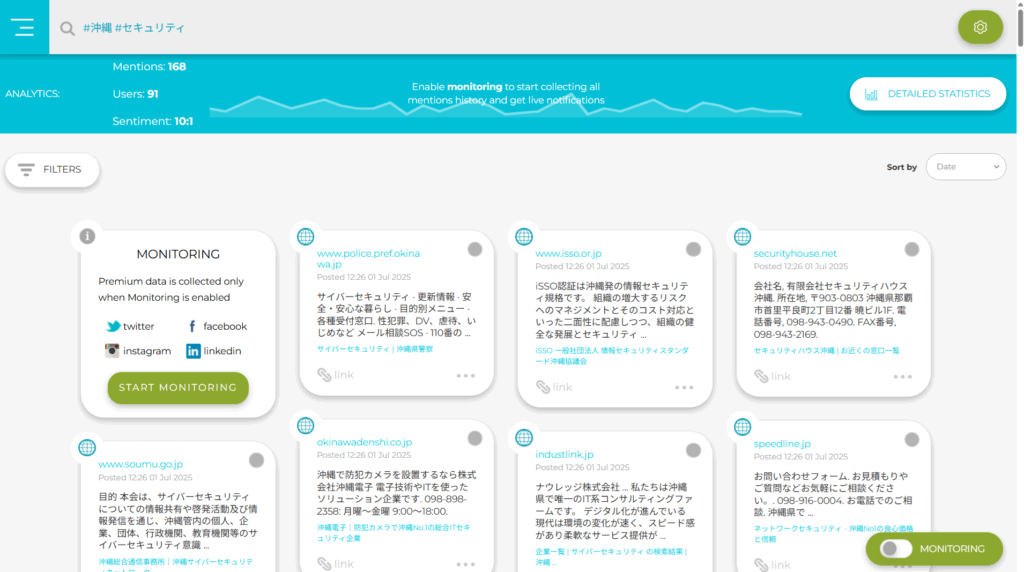Click the Instagram icon

coord(112,351)
